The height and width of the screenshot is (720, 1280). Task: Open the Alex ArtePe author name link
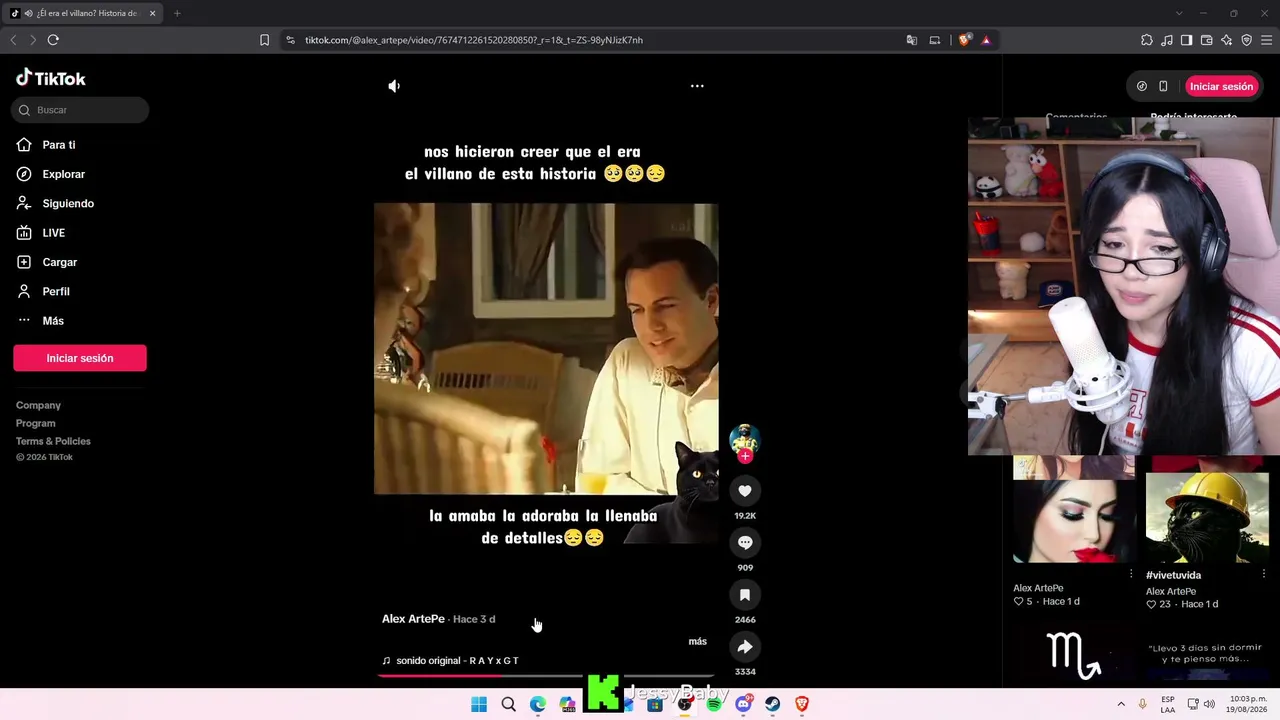point(413,619)
